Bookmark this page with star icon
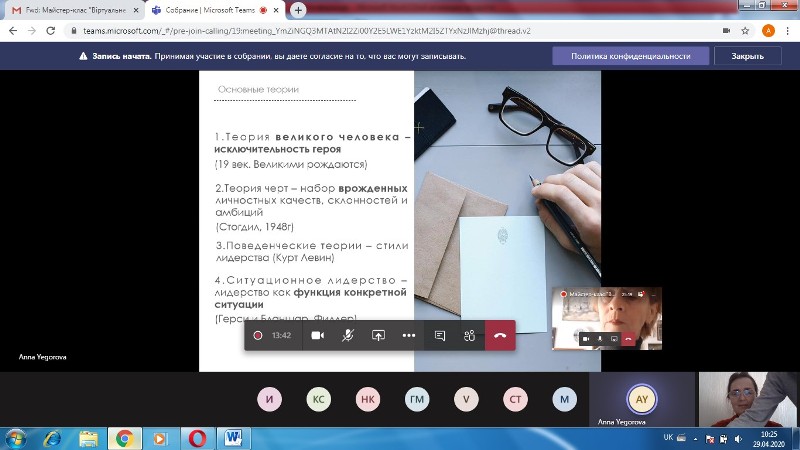This screenshot has width=800, height=450. click(x=746, y=31)
